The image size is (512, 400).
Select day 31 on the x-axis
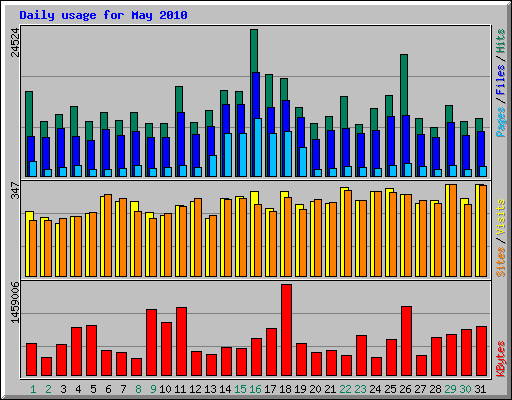coord(480,389)
